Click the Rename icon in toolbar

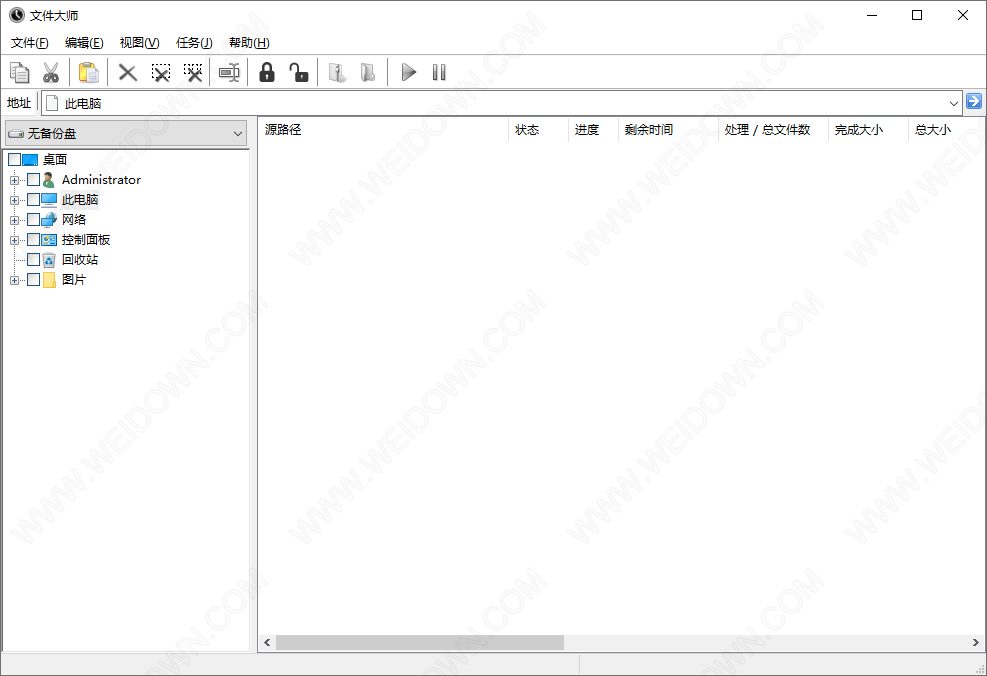[x=229, y=72]
